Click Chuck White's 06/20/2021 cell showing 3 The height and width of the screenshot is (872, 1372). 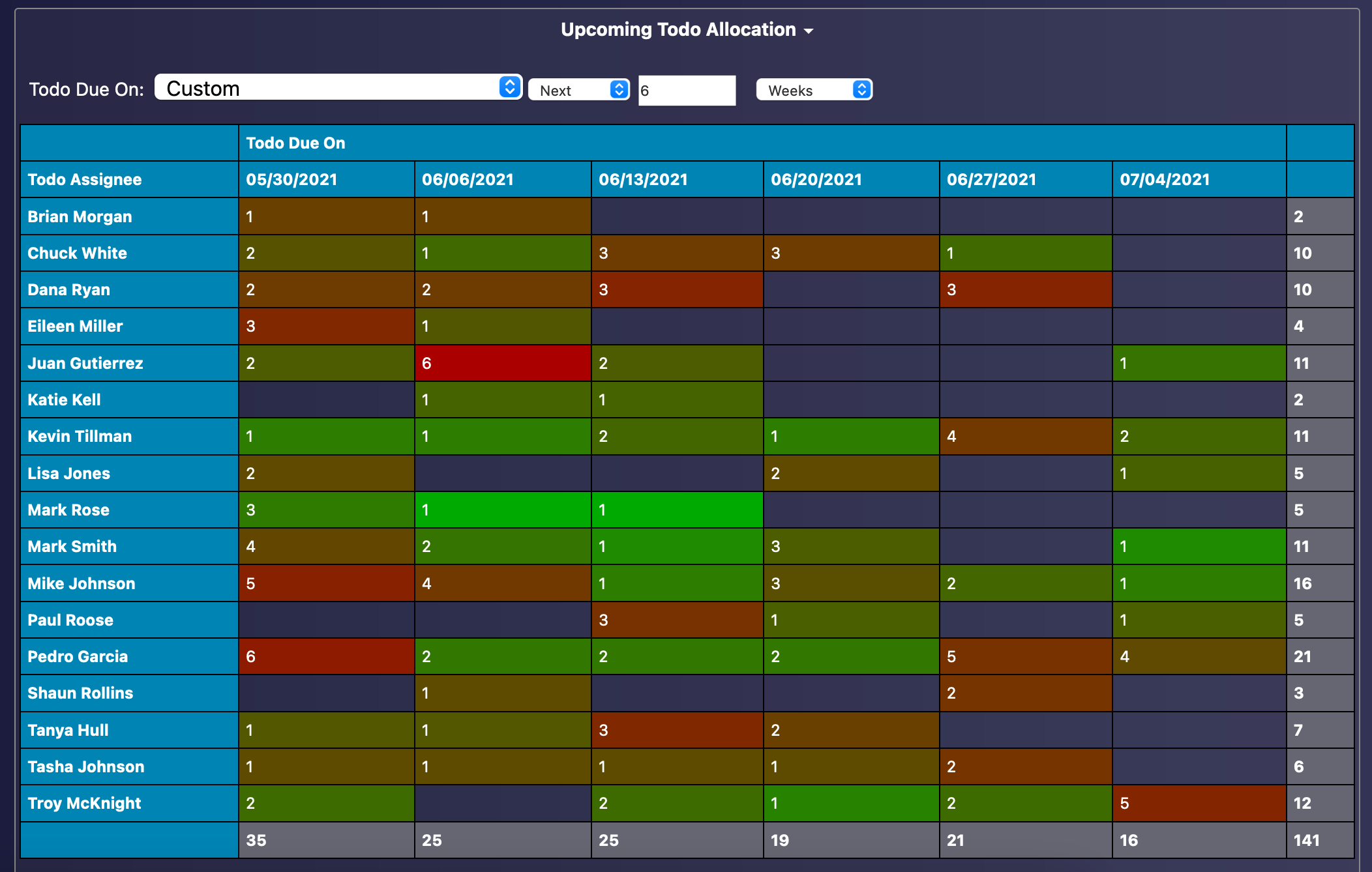tap(851, 253)
